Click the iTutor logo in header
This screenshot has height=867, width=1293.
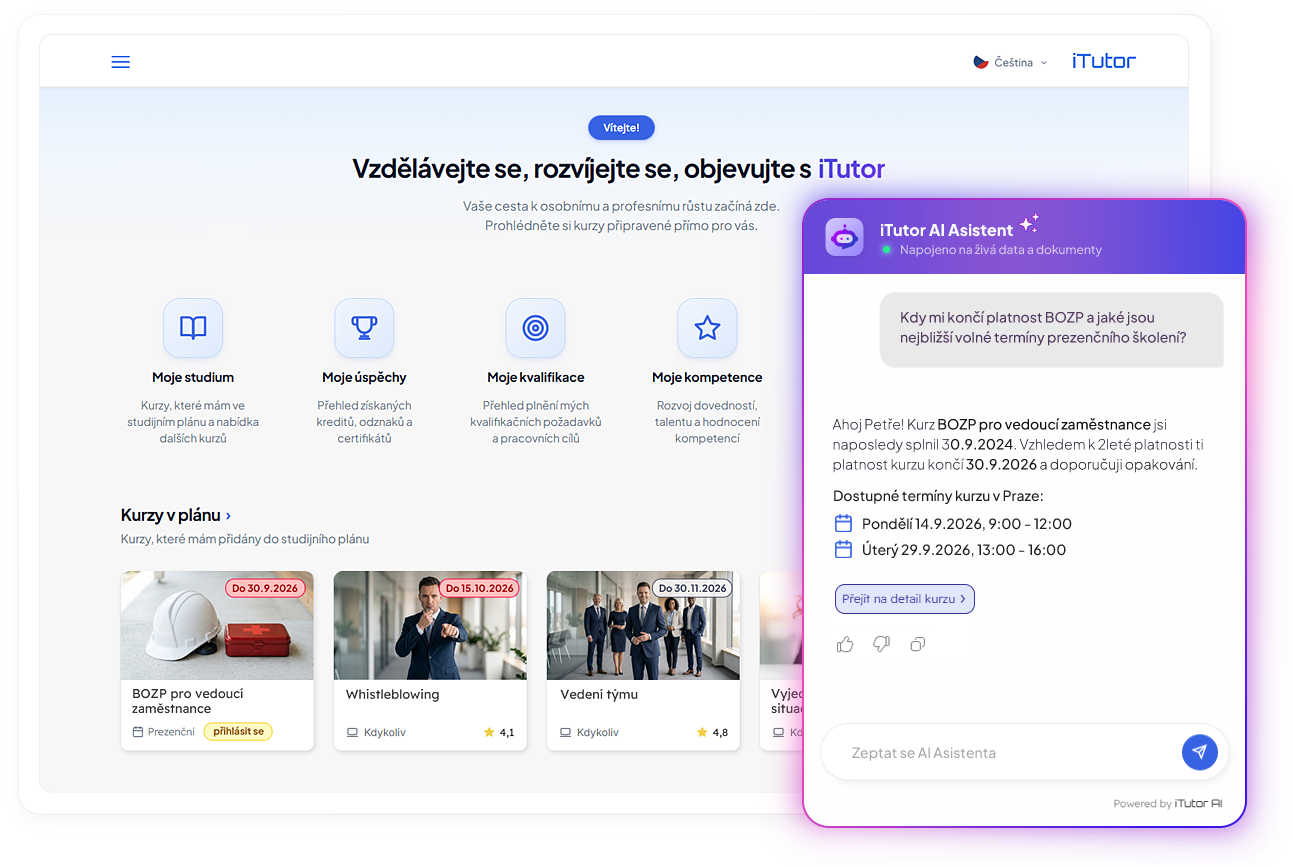point(1104,61)
